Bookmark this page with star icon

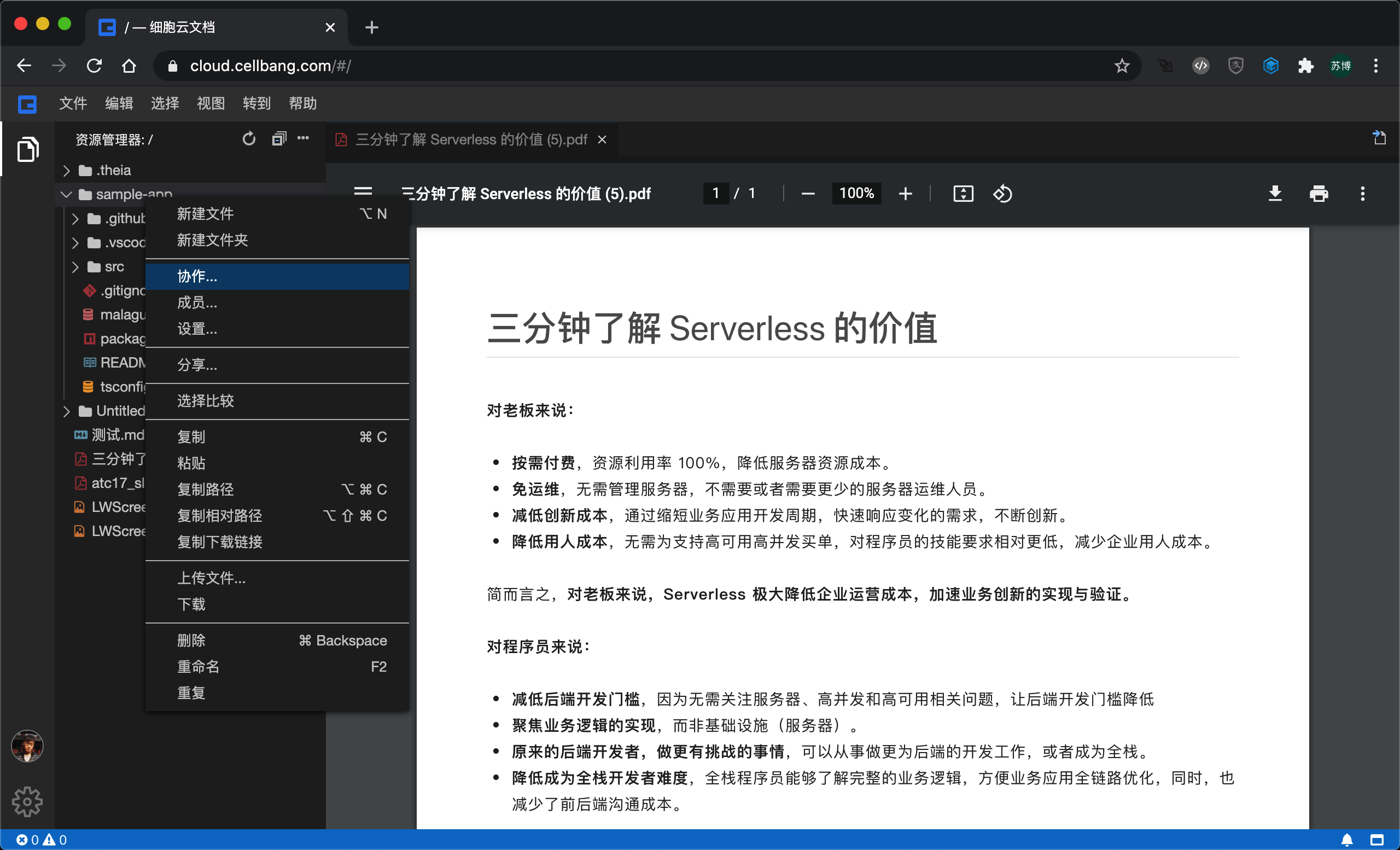[x=1122, y=66]
